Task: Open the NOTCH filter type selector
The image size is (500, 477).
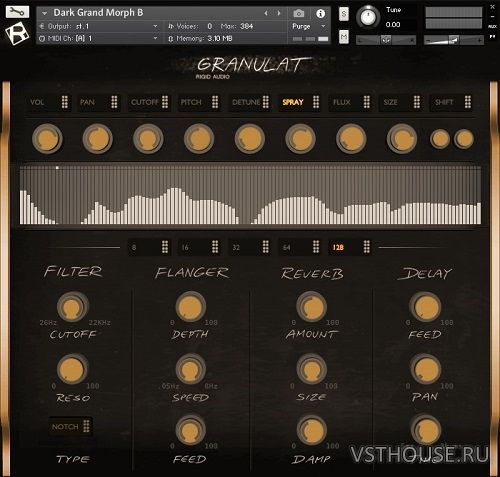Action: pos(70,426)
